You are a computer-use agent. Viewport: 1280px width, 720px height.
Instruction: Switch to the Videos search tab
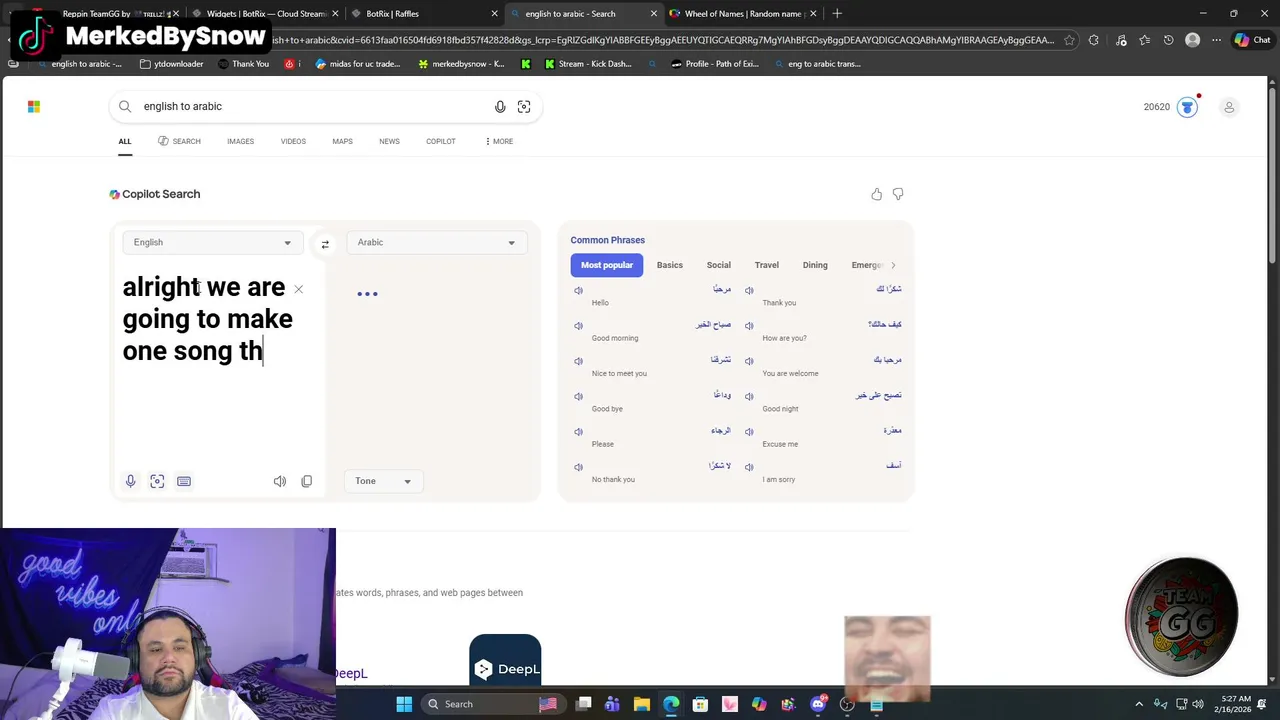[293, 141]
